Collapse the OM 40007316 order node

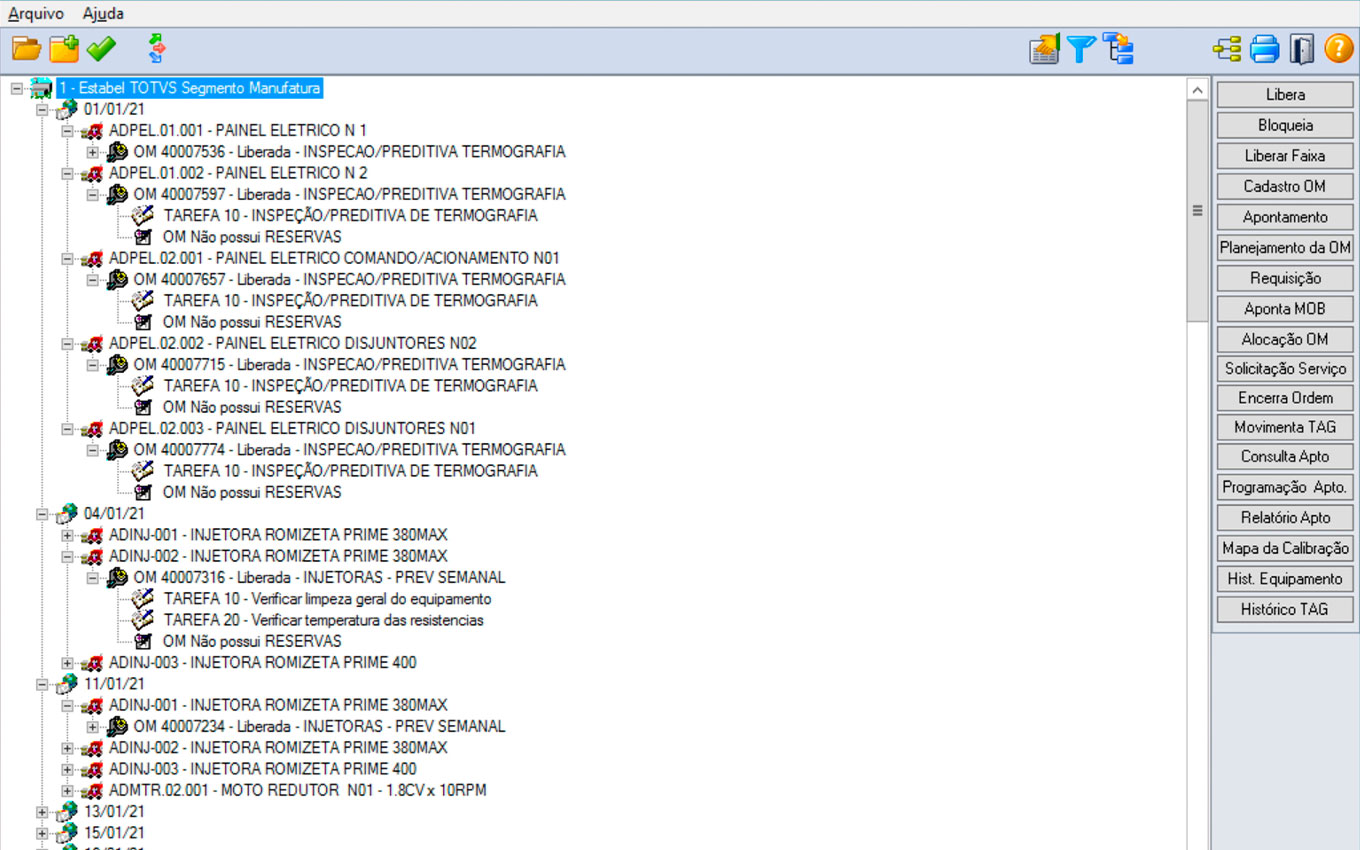(x=93, y=578)
